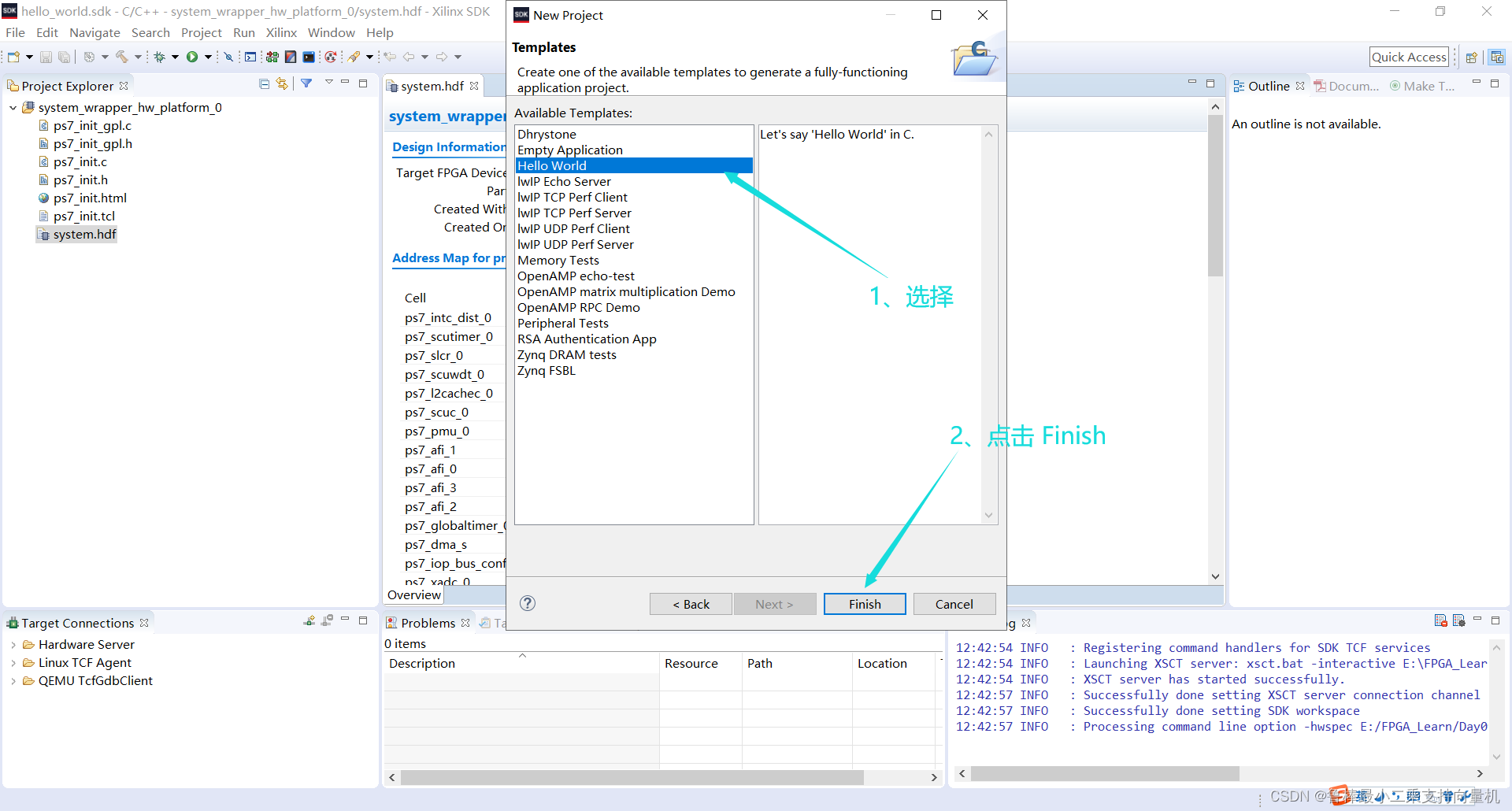The width and height of the screenshot is (1512, 811).
Task: Close the system.hdf editor tab
Action: click(x=474, y=86)
